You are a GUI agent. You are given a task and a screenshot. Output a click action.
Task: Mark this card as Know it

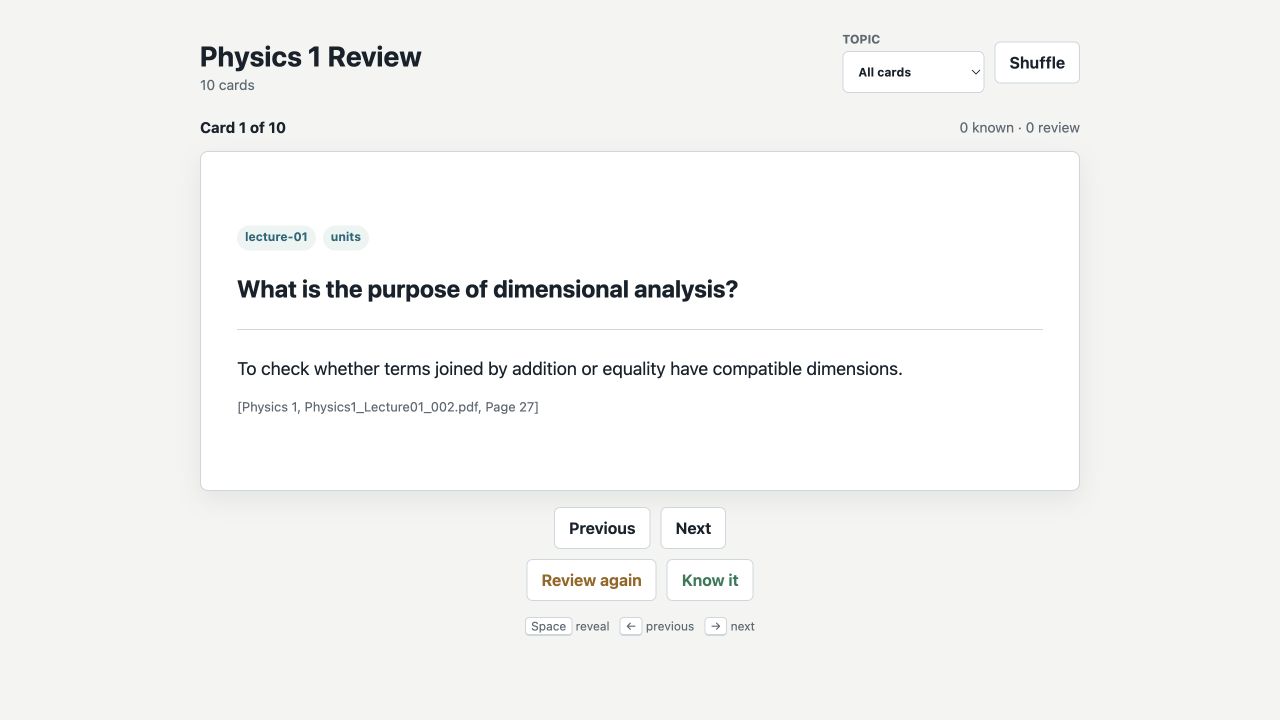point(710,580)
